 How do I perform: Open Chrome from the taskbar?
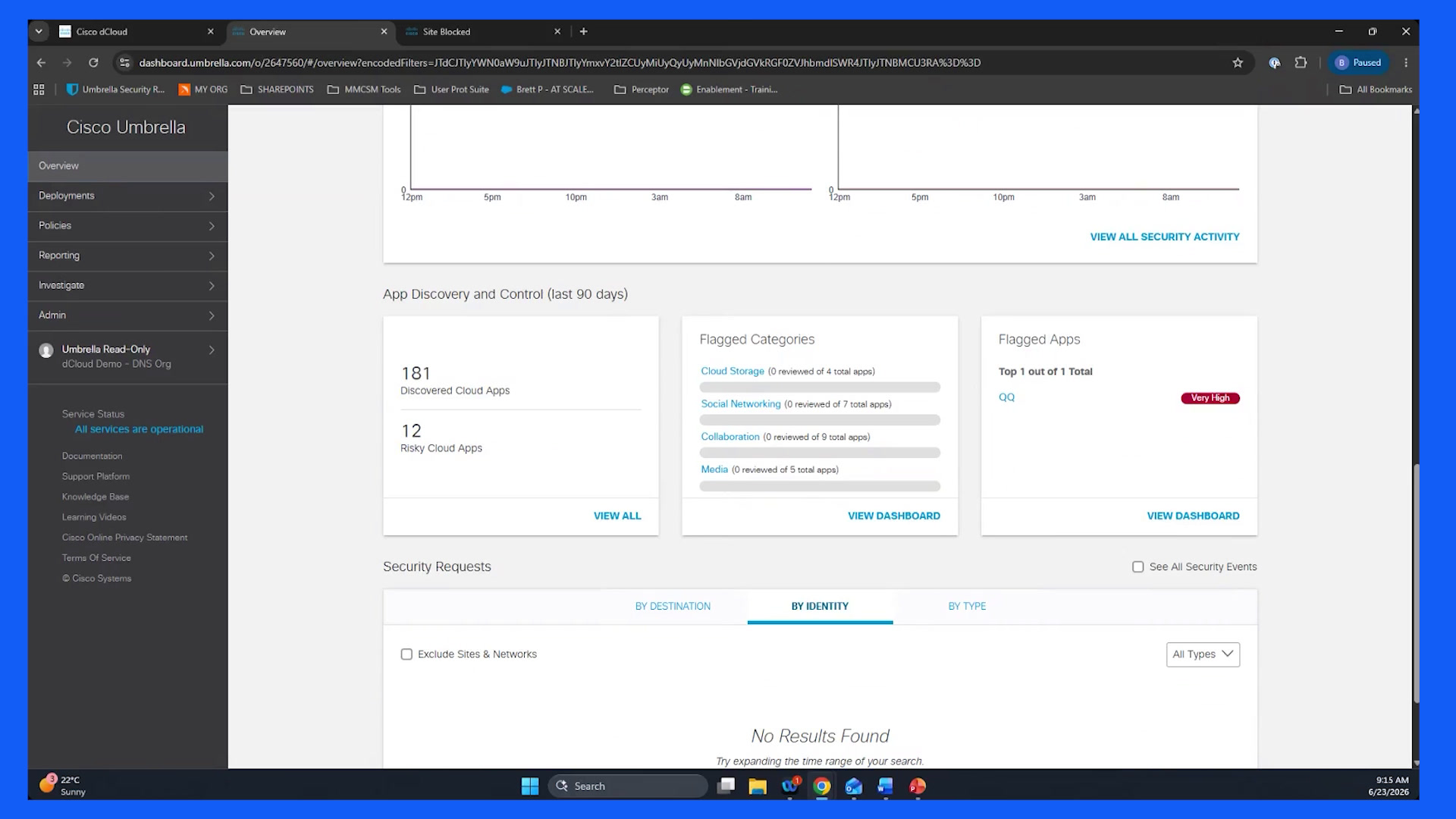[821, 786]
